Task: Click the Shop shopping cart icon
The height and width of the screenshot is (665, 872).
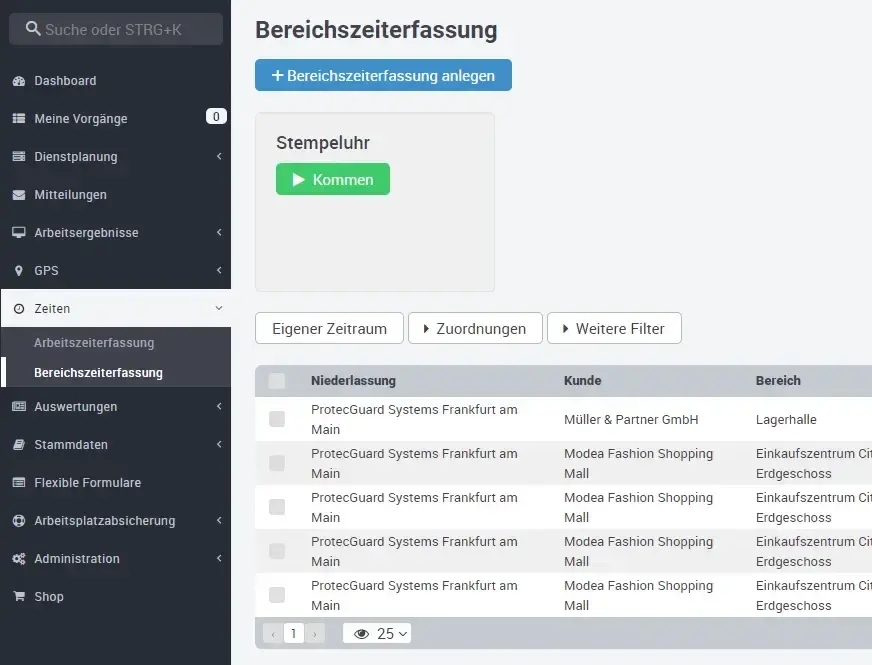Action: tap(18, 597)
